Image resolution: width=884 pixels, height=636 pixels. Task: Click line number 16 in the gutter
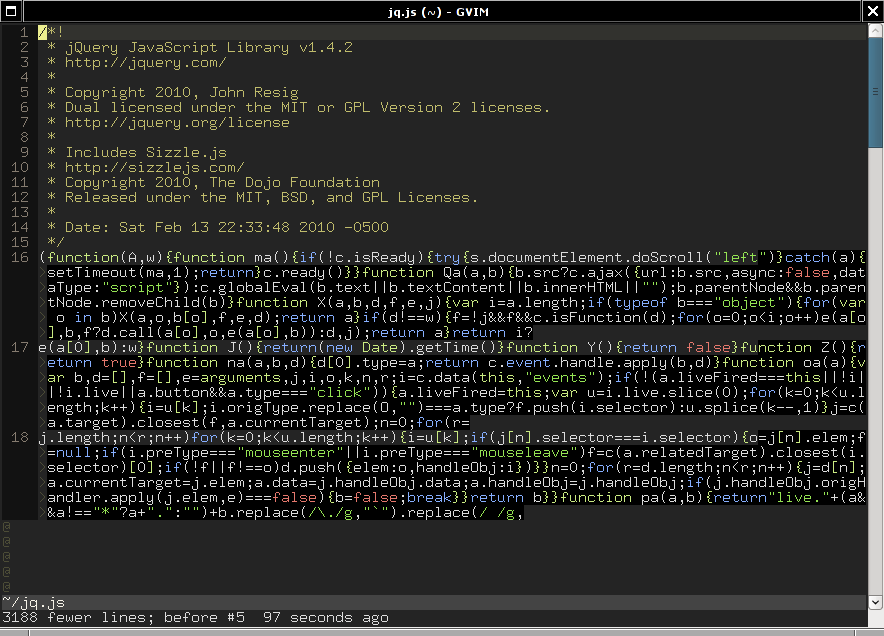click(20, 257)
